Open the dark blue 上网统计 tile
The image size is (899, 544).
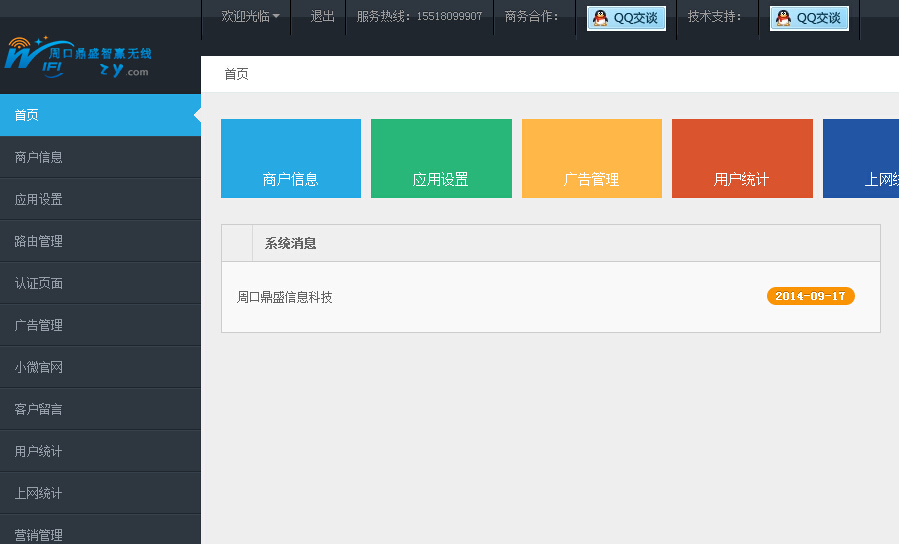click(x=861, y=158)
